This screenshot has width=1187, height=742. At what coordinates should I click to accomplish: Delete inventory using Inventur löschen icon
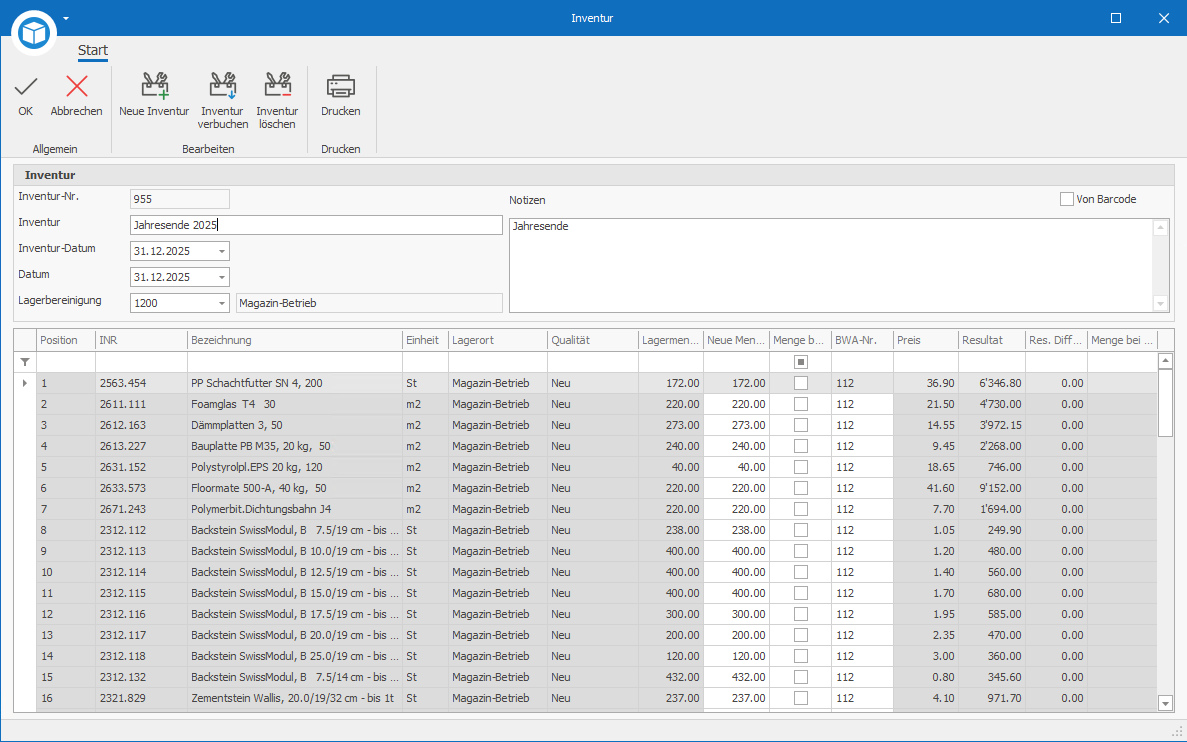[277, 86]
